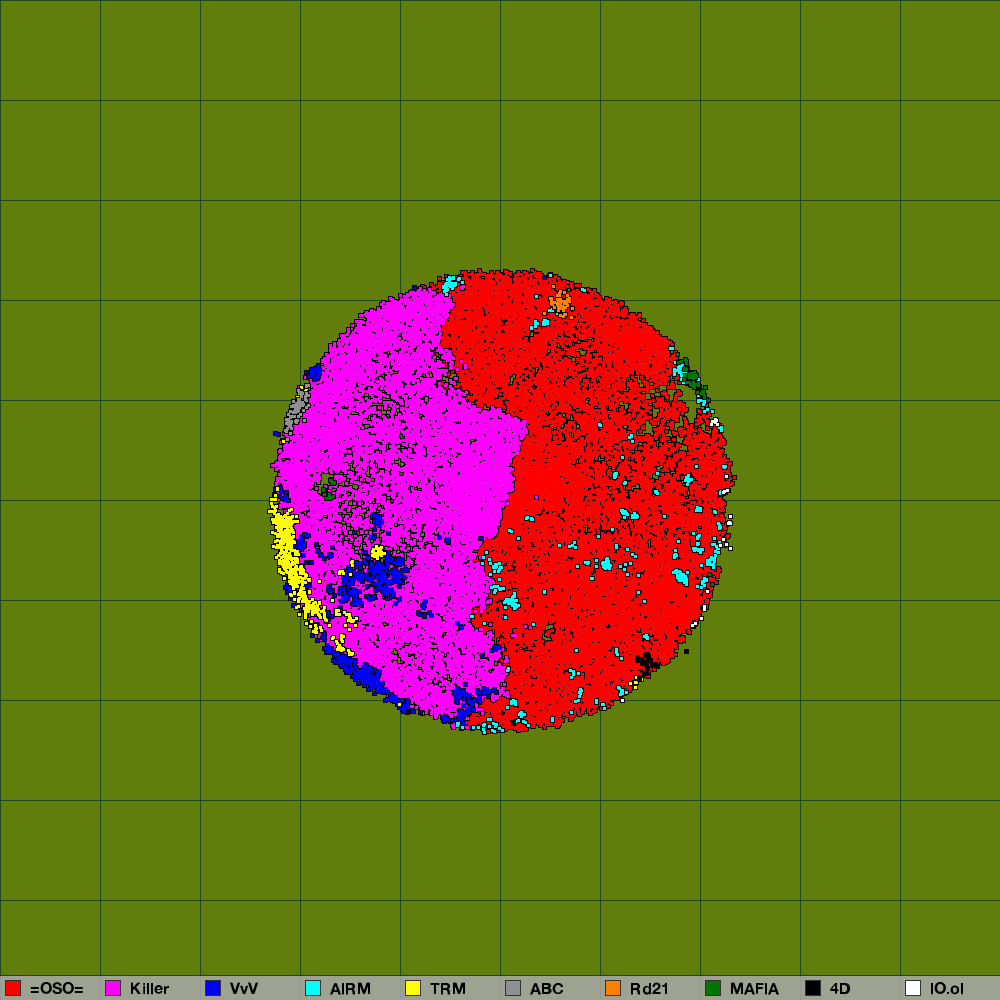Select the AIRM legend label
Image resolution: width=1000 pixels, height=1000 pixels.
point(350,989)
